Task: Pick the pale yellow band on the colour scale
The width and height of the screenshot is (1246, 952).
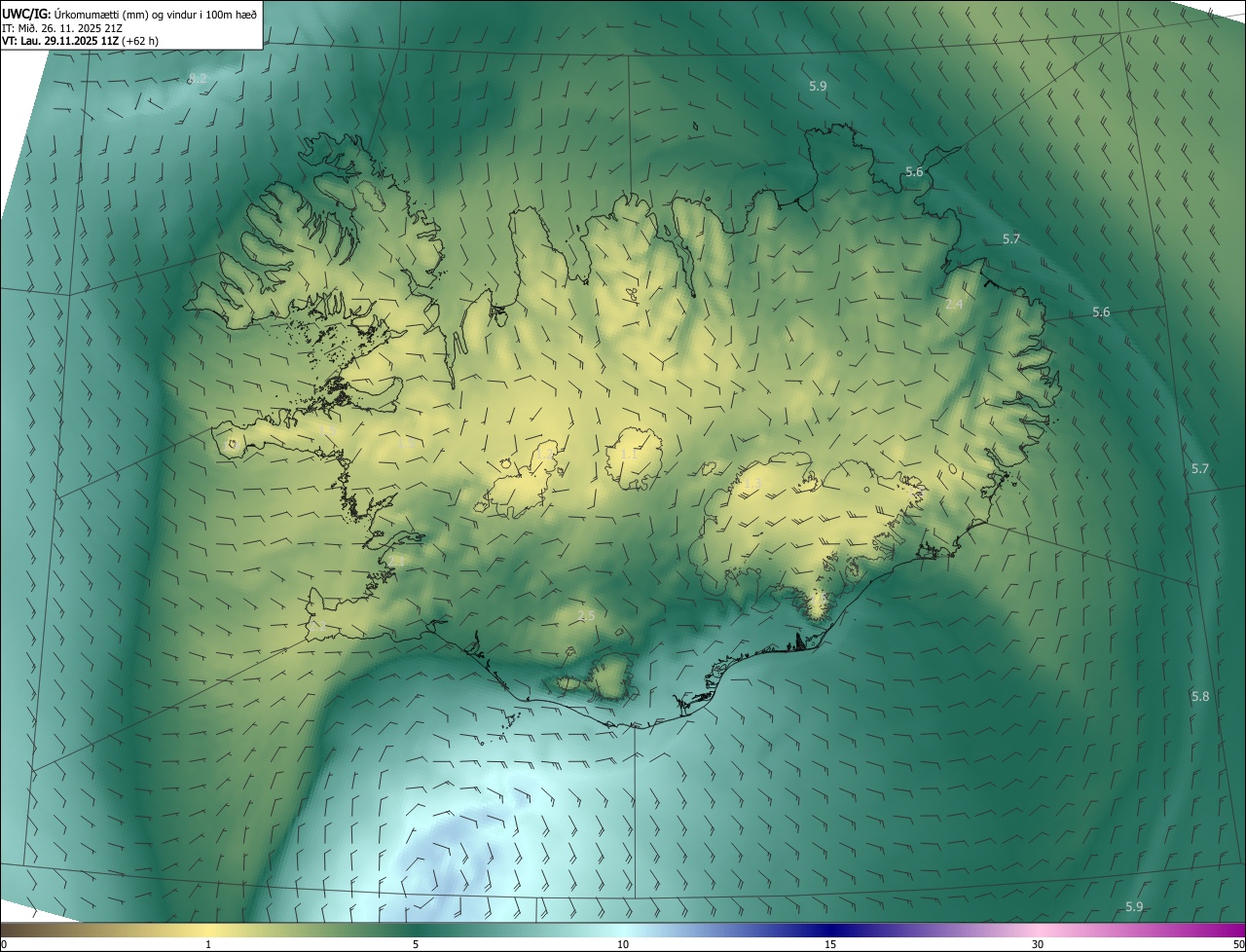Action: tap(208, 931)
